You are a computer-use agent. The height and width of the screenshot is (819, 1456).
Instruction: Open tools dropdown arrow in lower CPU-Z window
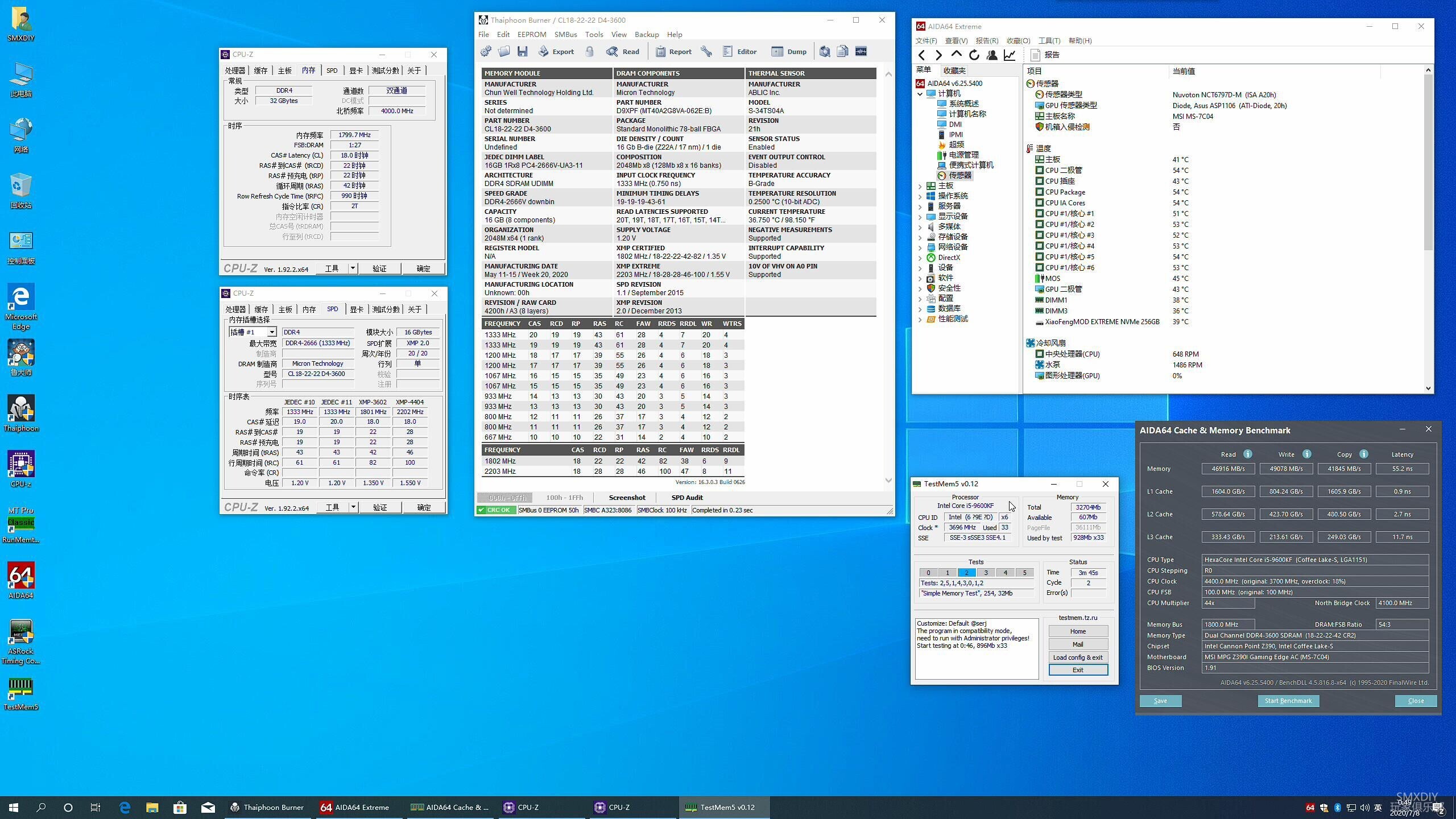[353, 507]
